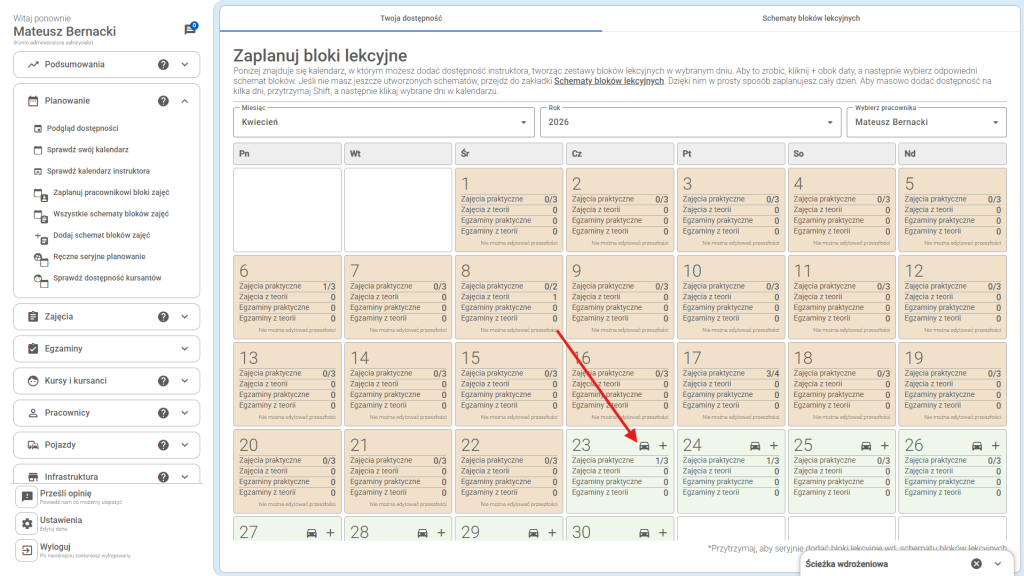Collapse the Planowanie section
This screenshot has width=1024, height=576.
pyautogui.click(x=184, y=101)
